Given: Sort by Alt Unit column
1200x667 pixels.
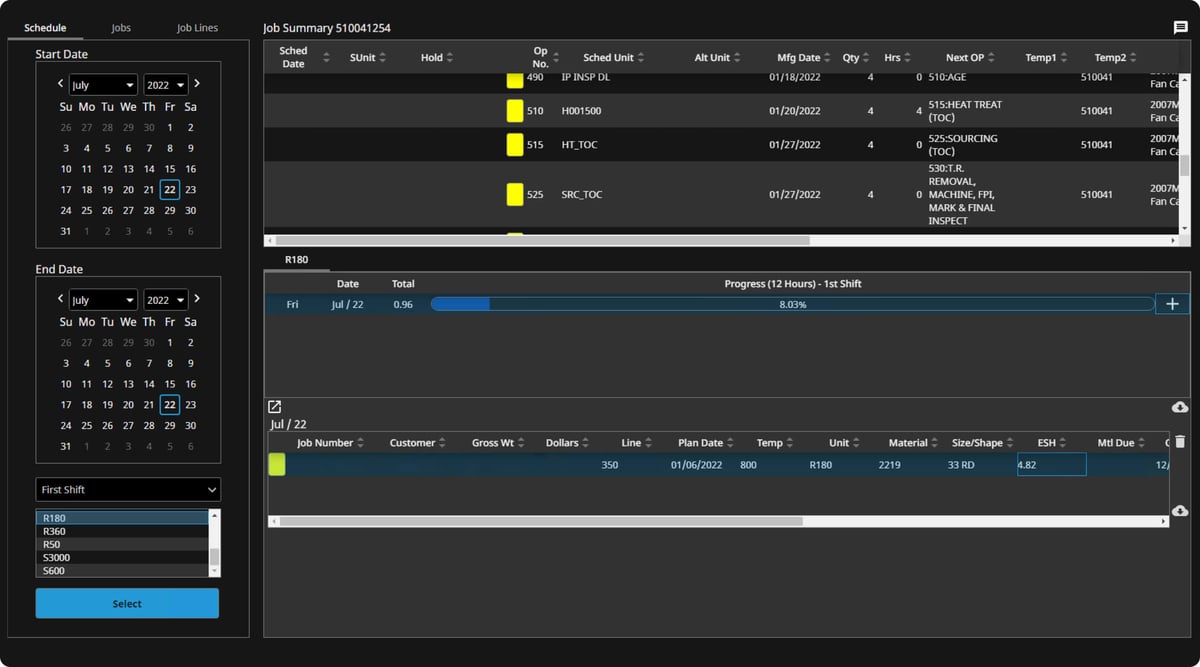Looking at the screenshot, I should 737,58.
